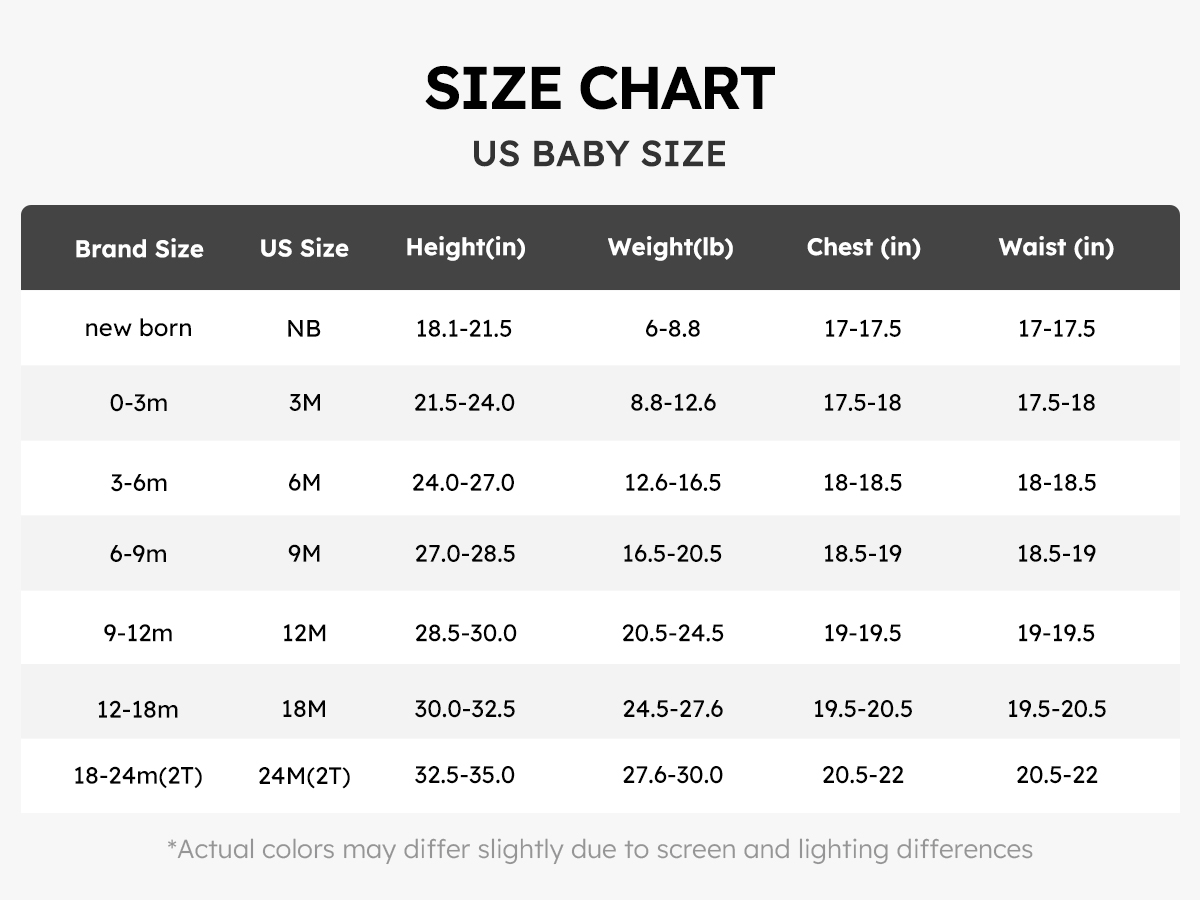
Task: Click the actual colors disclaimer note
Action: (599, 850)
